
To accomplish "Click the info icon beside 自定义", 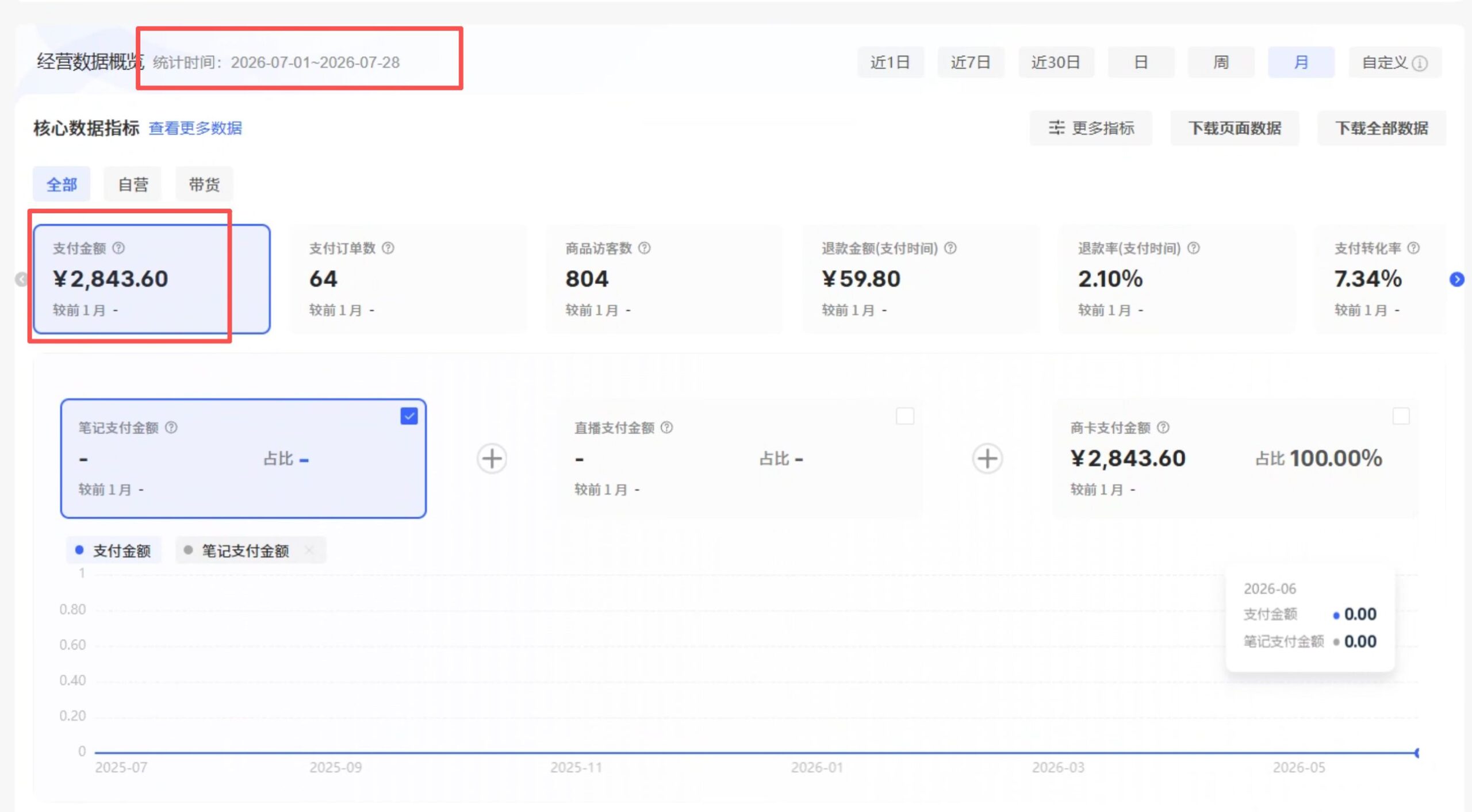I will point(1420,63).
